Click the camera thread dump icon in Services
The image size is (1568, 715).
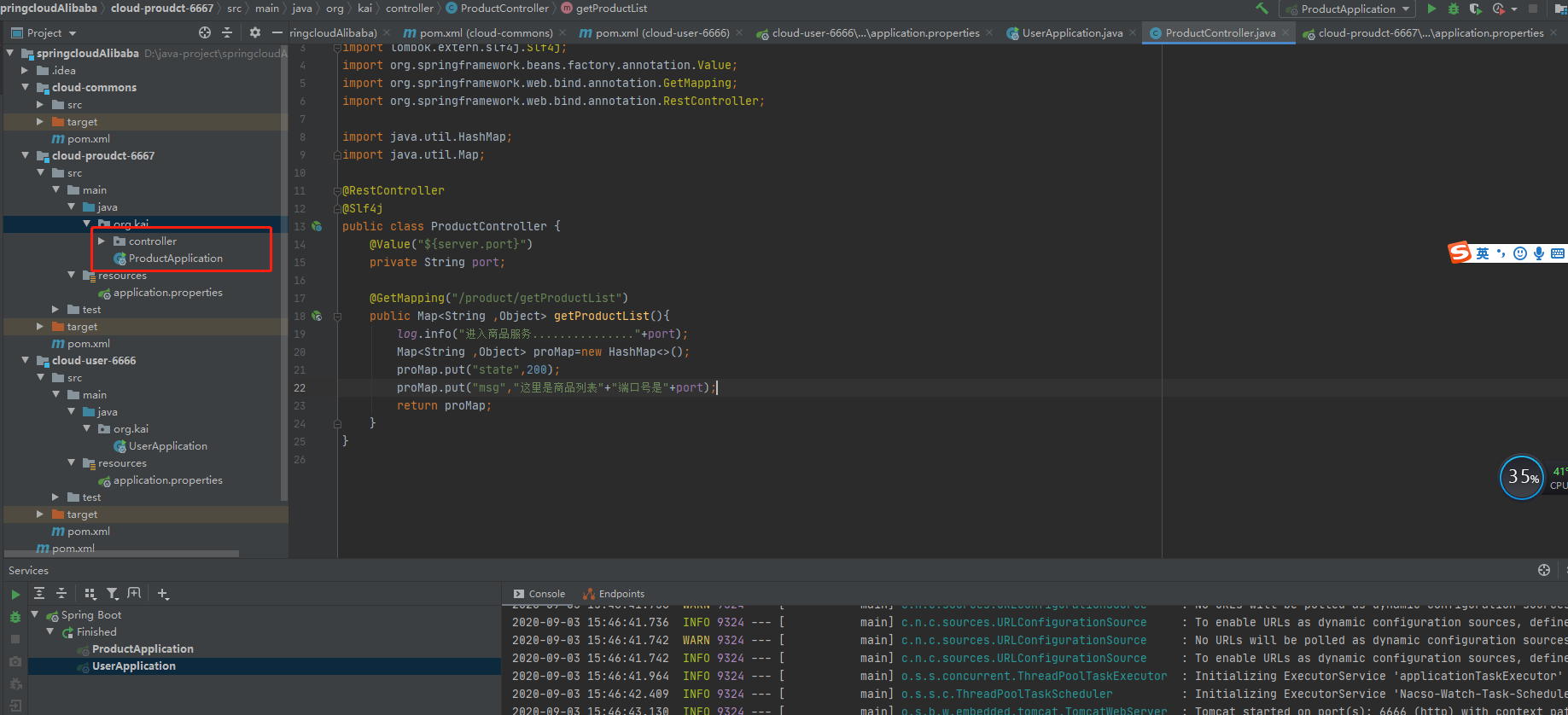pyautogui.click(x=15, y=661)
